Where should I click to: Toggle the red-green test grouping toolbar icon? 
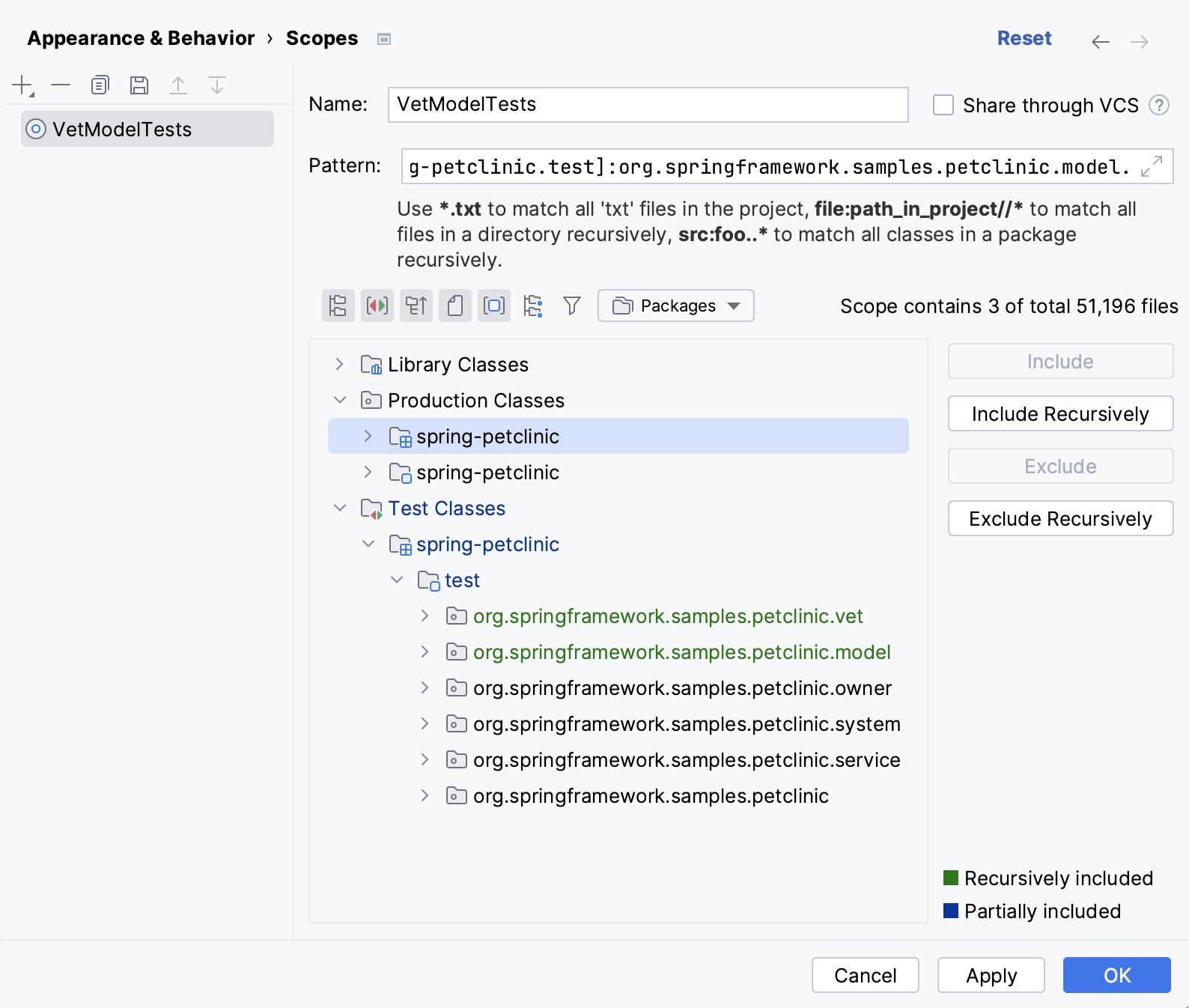377,306
